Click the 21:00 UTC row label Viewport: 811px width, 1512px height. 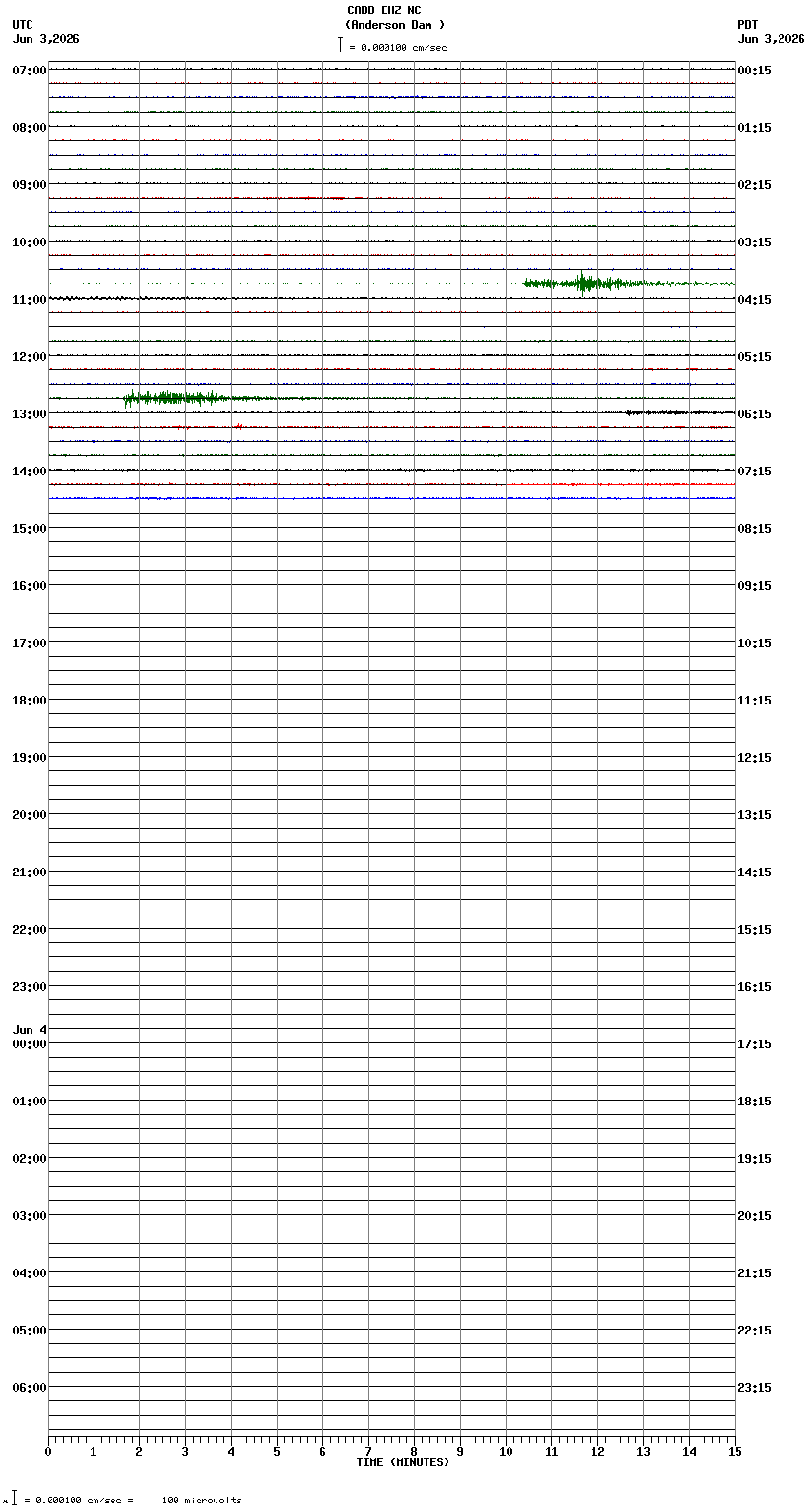point(30,872)
